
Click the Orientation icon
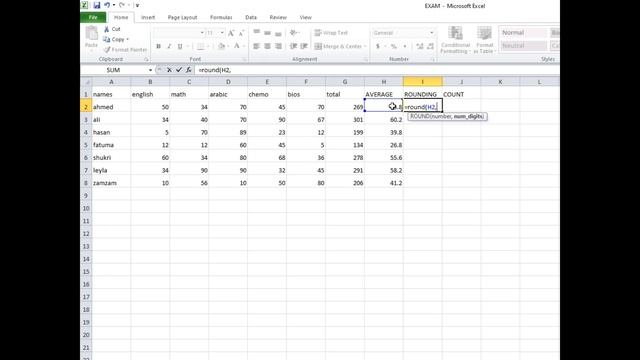click(293, 33)
